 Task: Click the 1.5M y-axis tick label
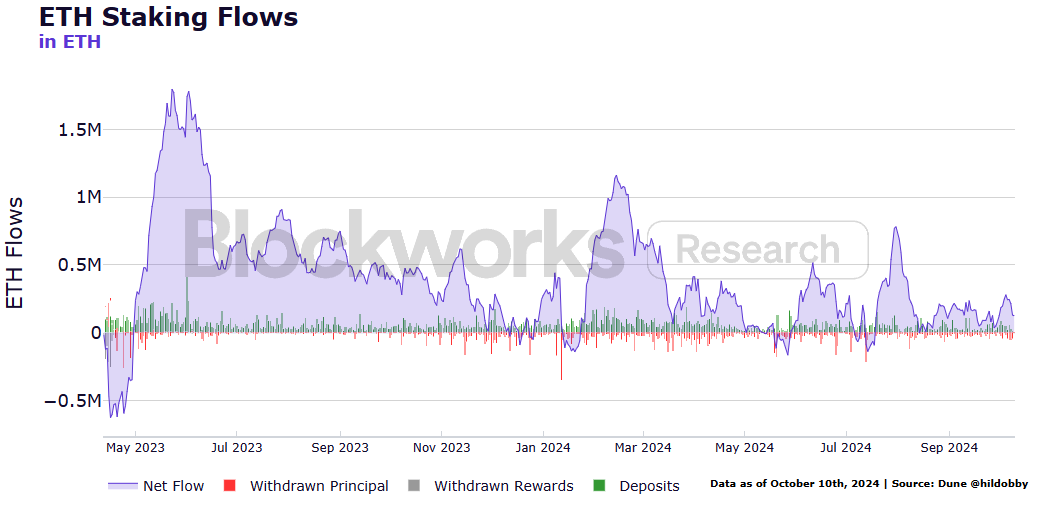click(79, 129)
